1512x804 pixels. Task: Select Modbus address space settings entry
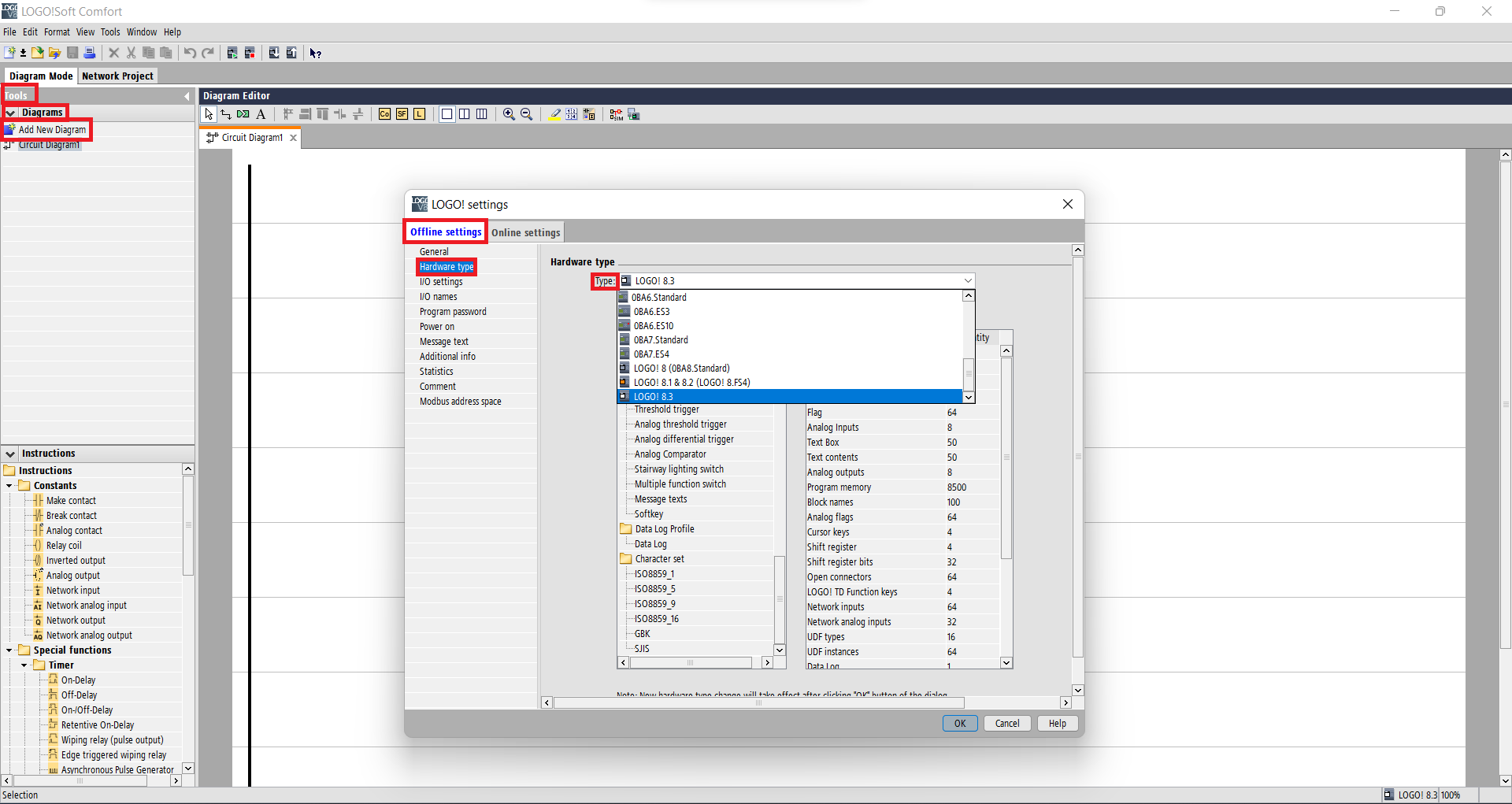[x=461, y=402]
